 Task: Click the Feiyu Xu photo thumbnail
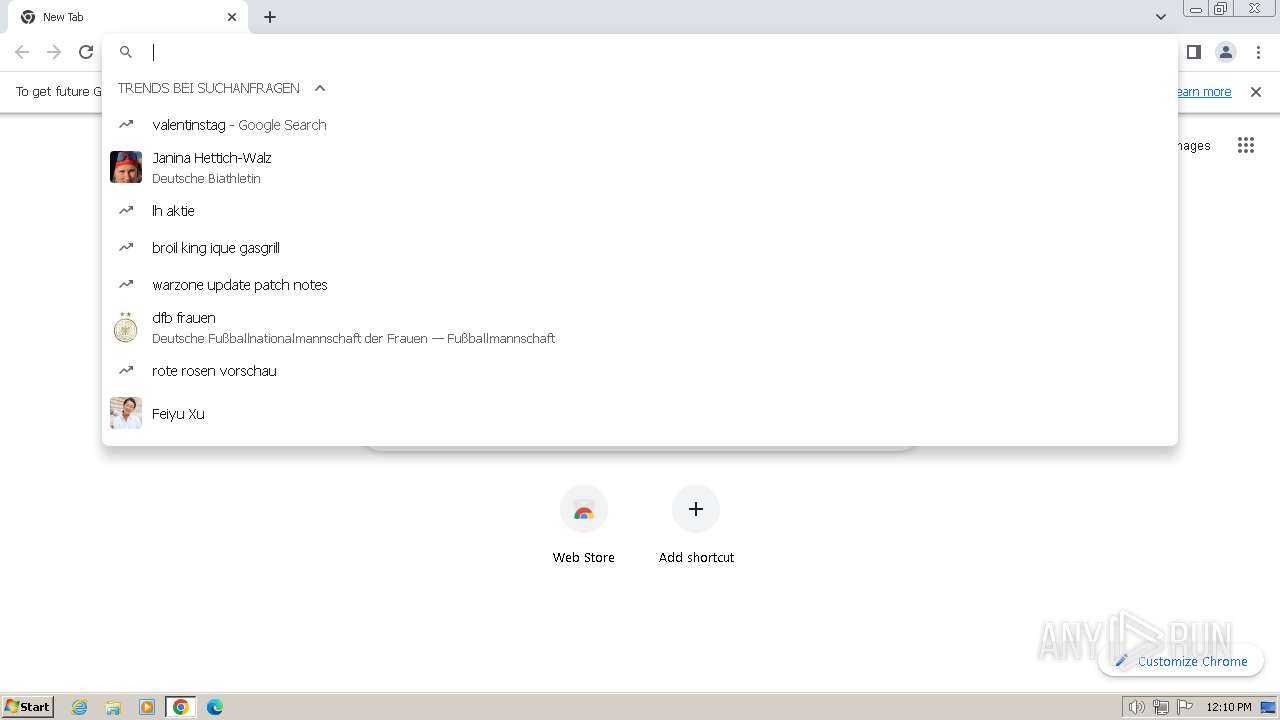coord(126,413)
